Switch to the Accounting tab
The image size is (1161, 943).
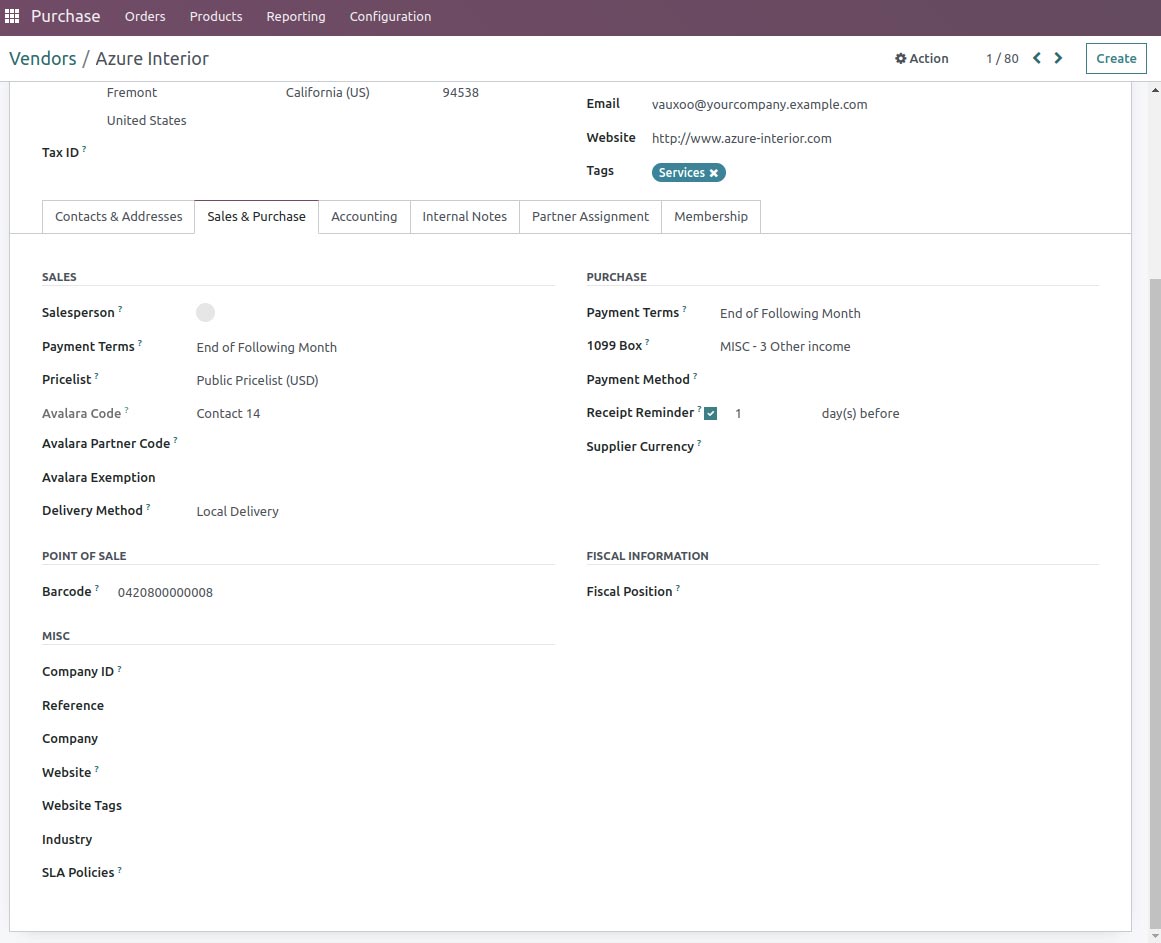coord(364,216)
